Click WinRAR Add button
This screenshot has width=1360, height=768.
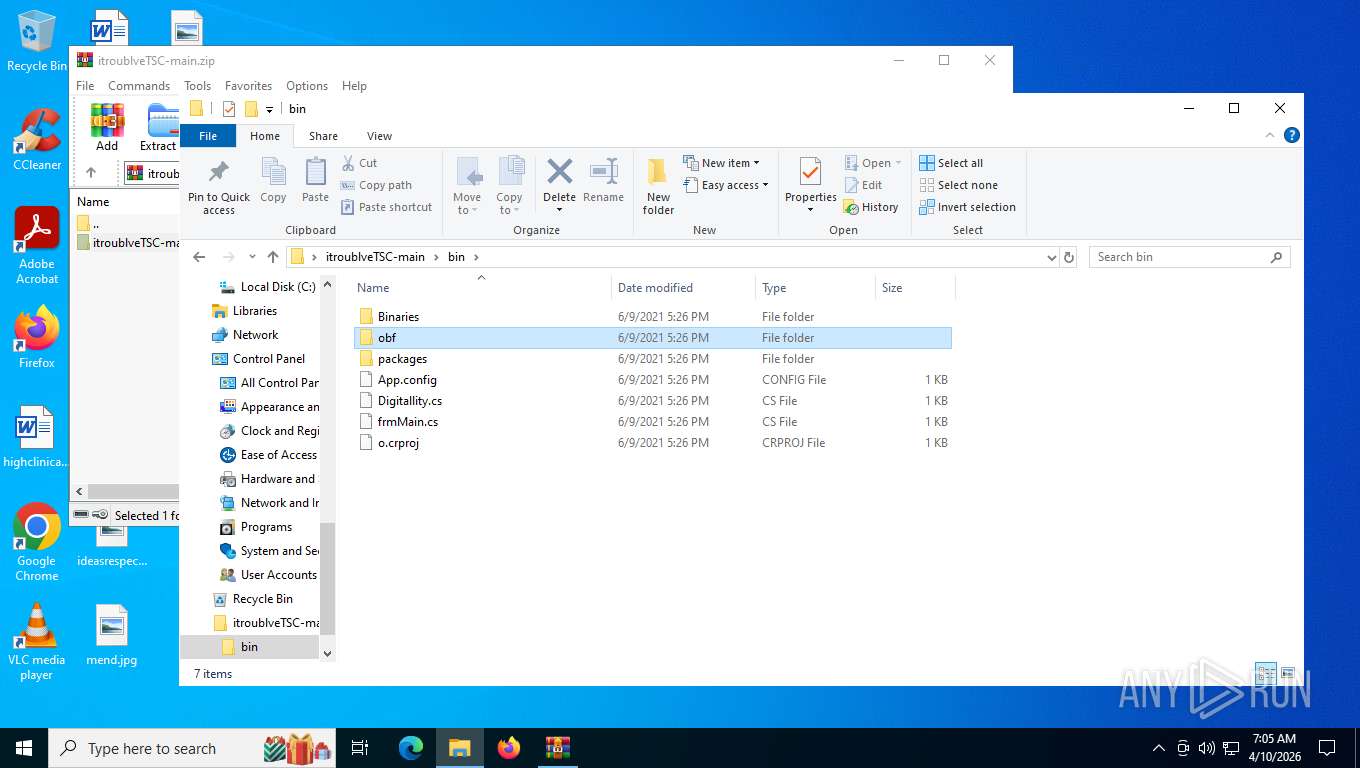pos(107,127)
